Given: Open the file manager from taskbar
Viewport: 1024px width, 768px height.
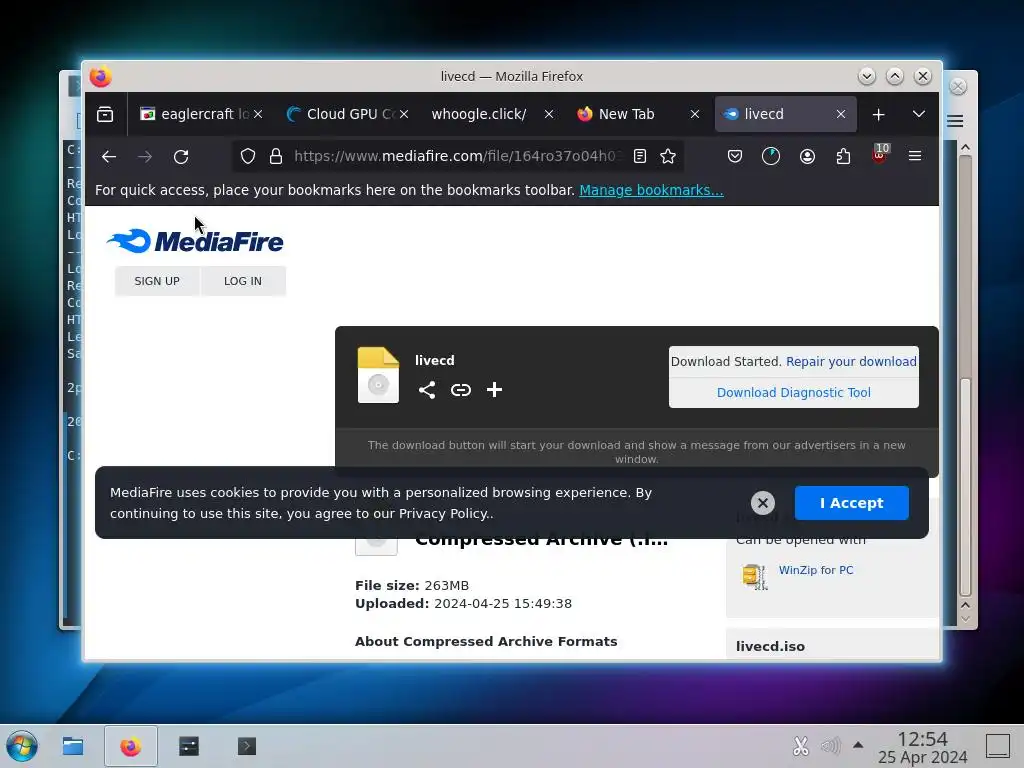Looking at the screenshot, I should coord(72,746).
